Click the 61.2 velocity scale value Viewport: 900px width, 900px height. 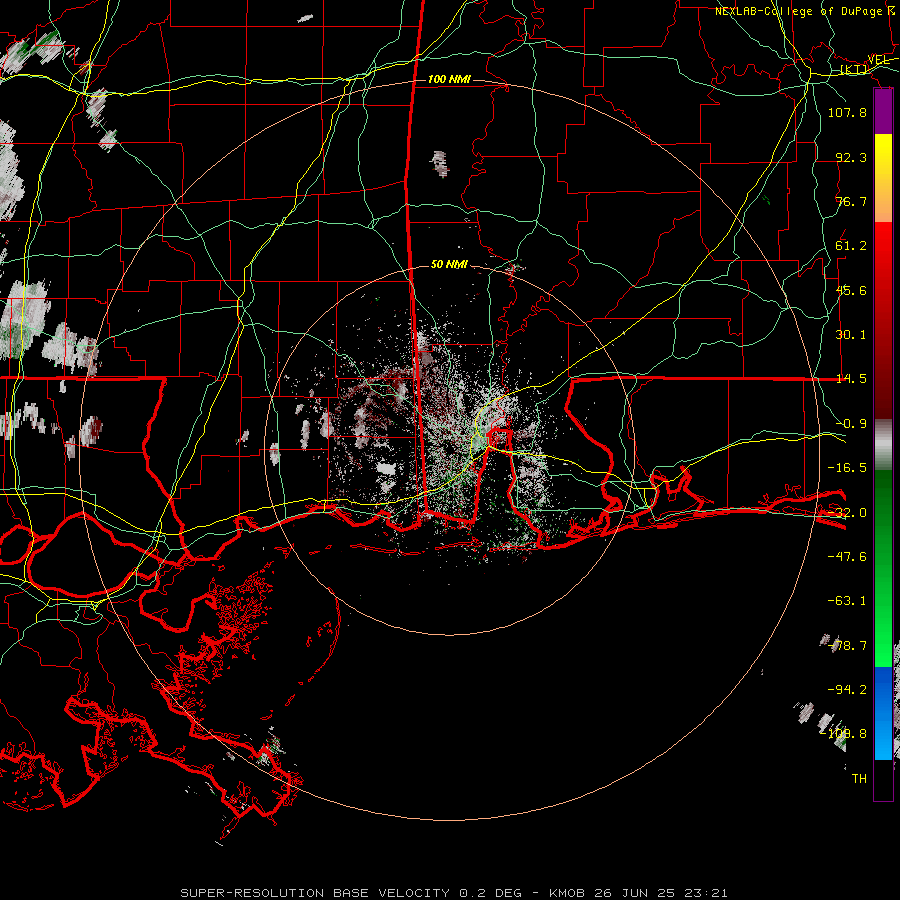[851, 246]
